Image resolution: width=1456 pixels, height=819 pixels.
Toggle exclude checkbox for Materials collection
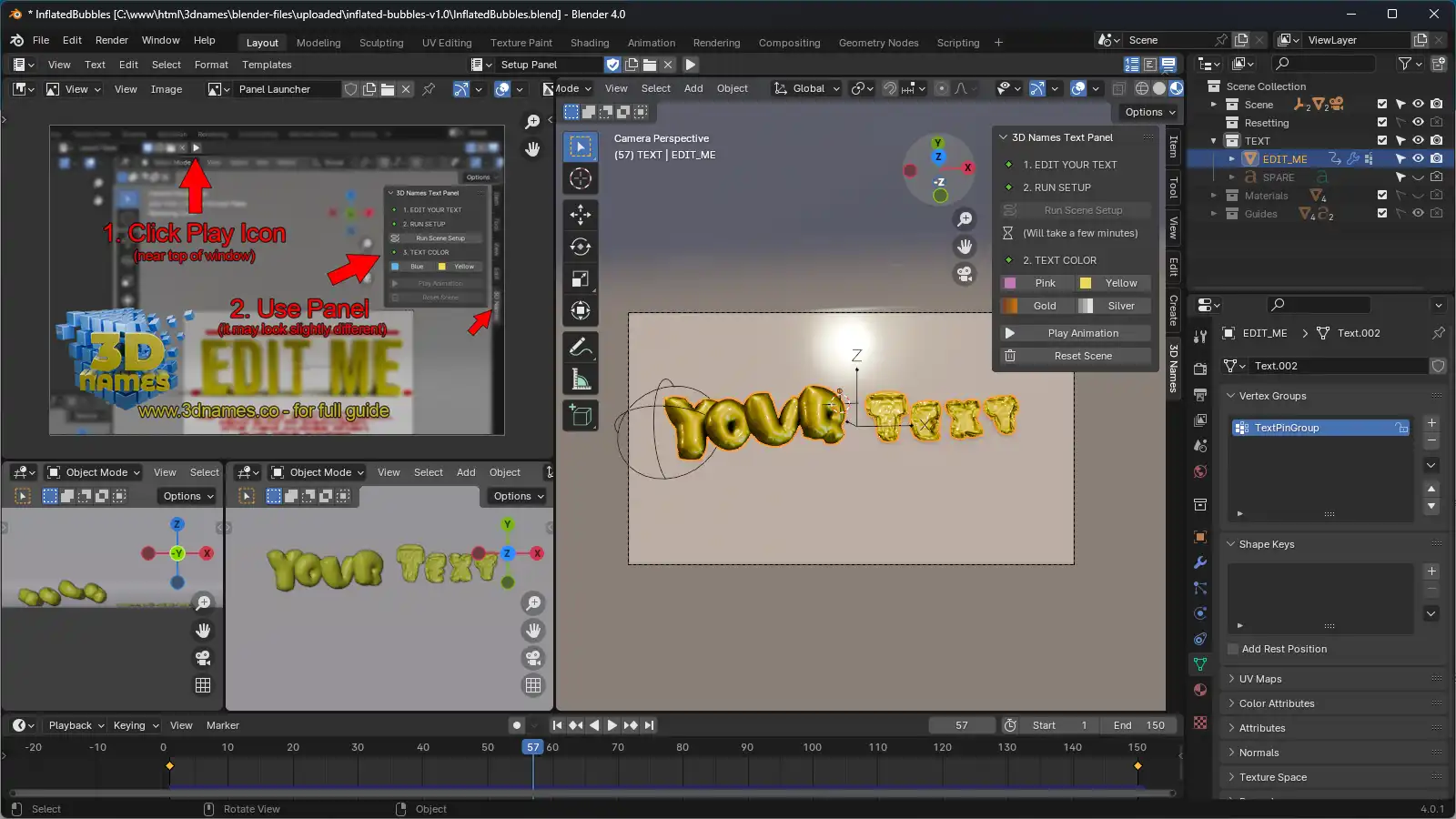click(1382, 196)
